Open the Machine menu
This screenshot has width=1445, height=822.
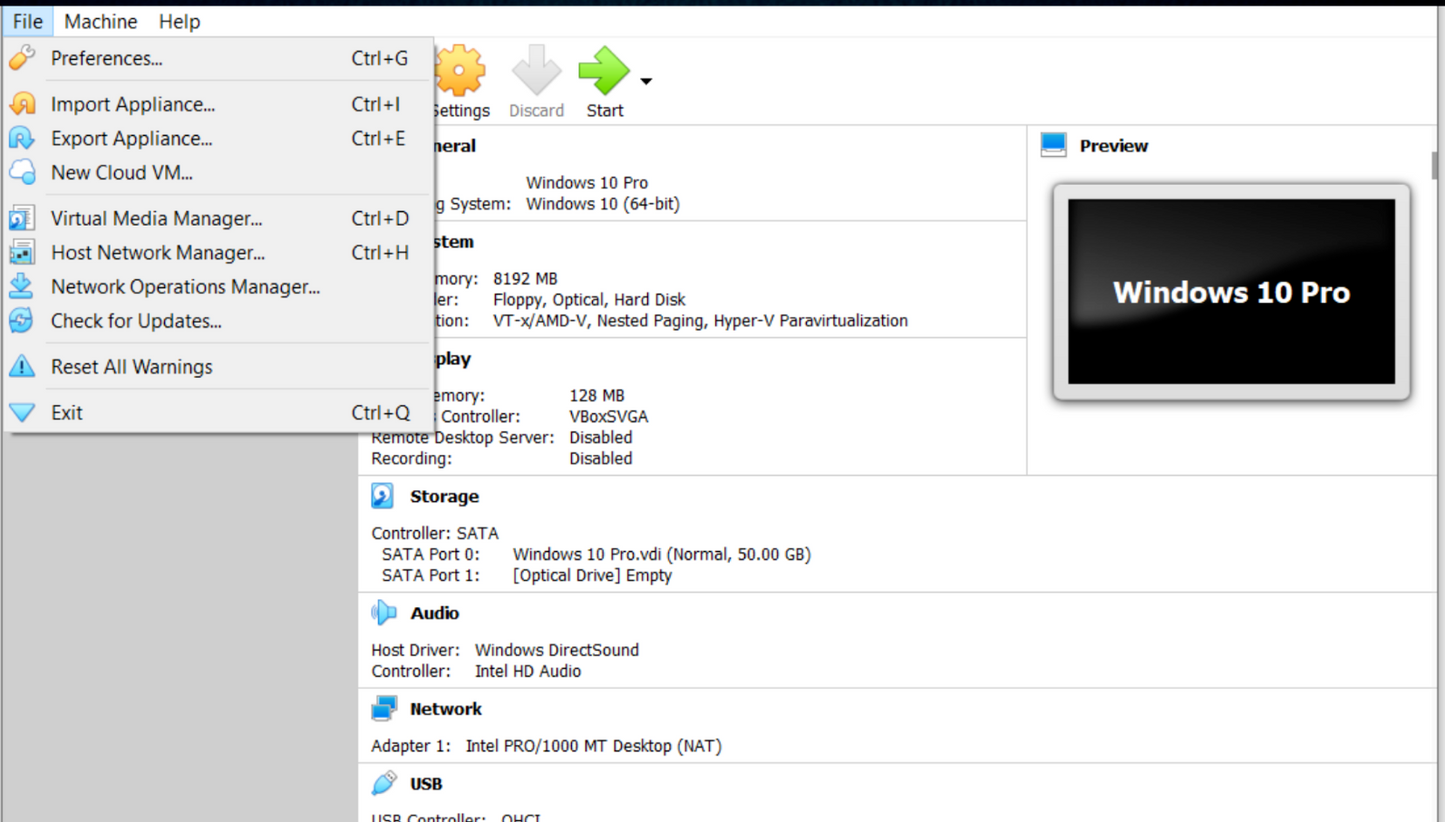[x=100, y=21]
